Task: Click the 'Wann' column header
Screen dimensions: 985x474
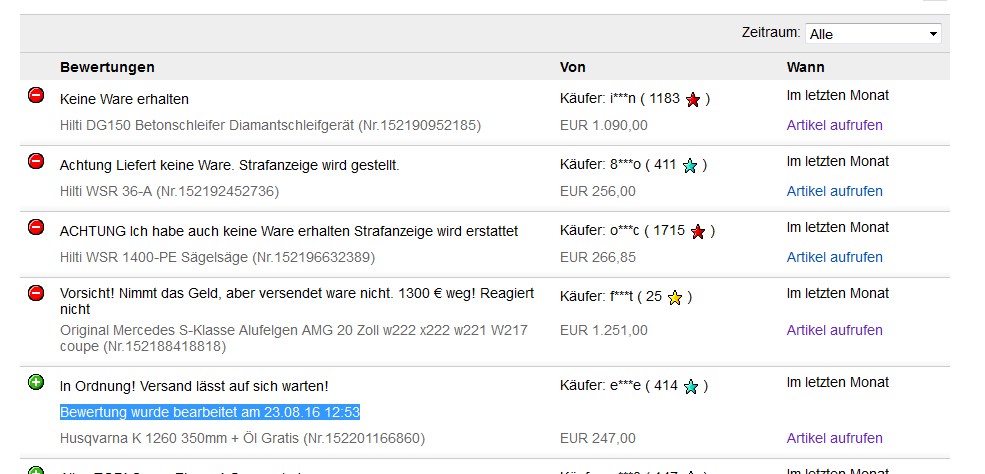Action: [x=805, y=67]
